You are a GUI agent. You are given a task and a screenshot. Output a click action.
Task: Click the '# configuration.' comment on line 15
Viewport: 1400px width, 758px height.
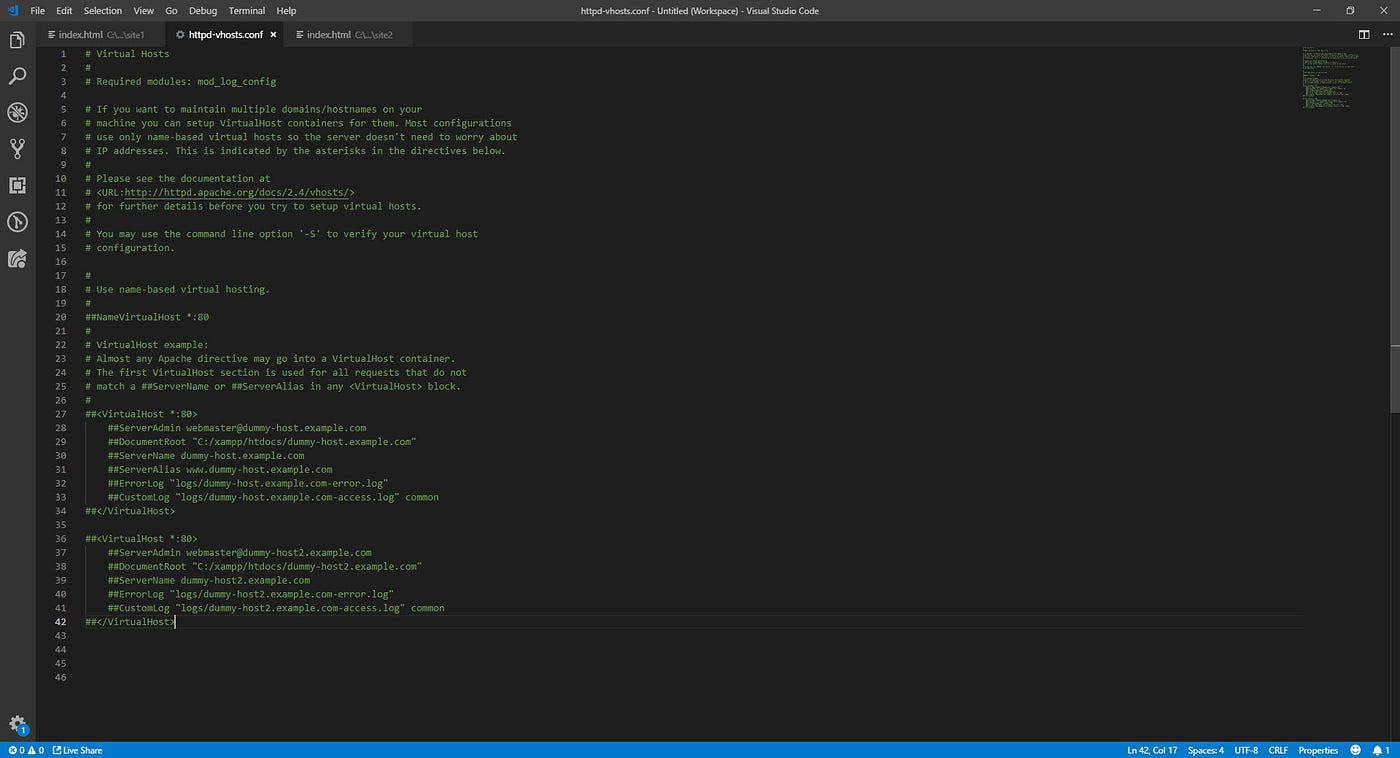click(130, 248)
